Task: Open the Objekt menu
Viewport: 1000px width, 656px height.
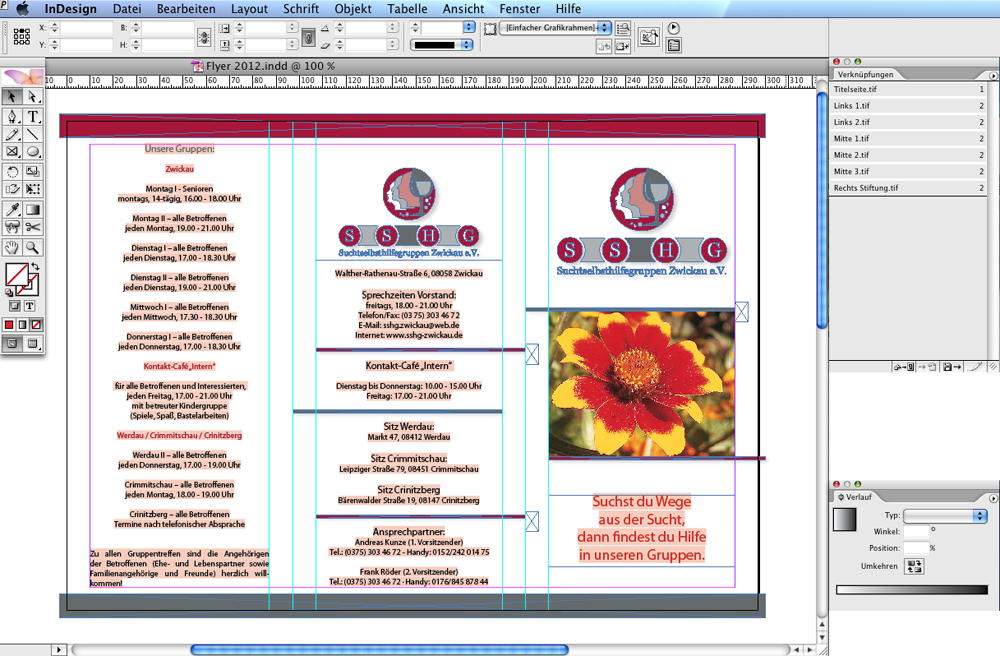Action: 353,9
